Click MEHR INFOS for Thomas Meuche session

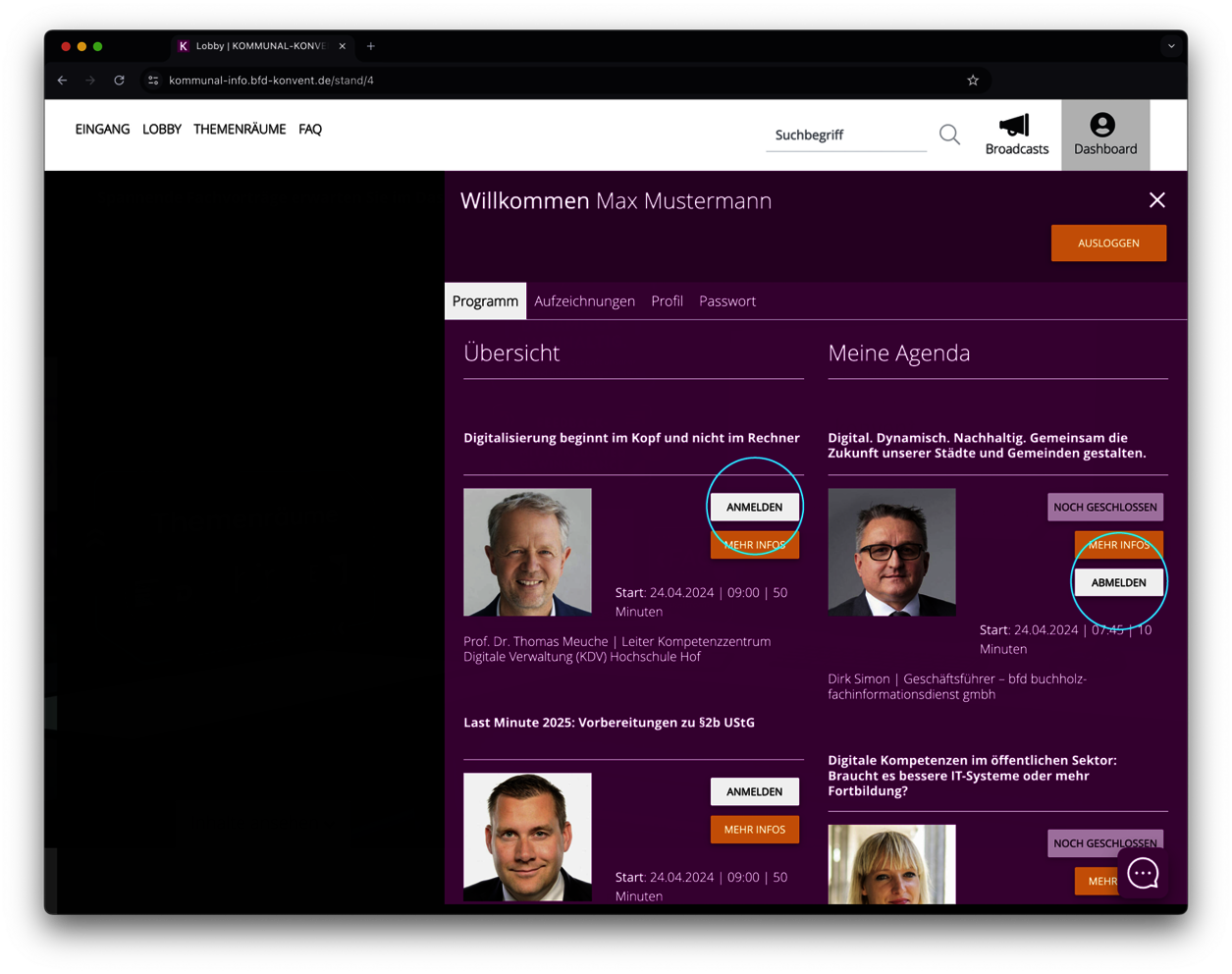(754, 545)
